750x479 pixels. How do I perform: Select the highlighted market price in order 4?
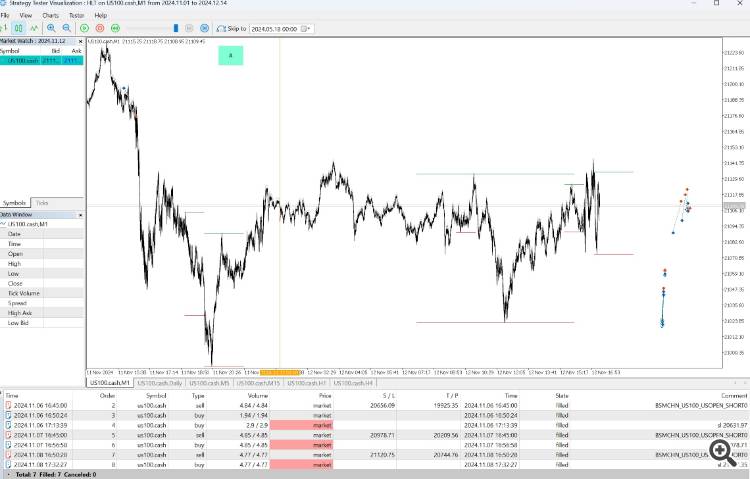[301, 425]
